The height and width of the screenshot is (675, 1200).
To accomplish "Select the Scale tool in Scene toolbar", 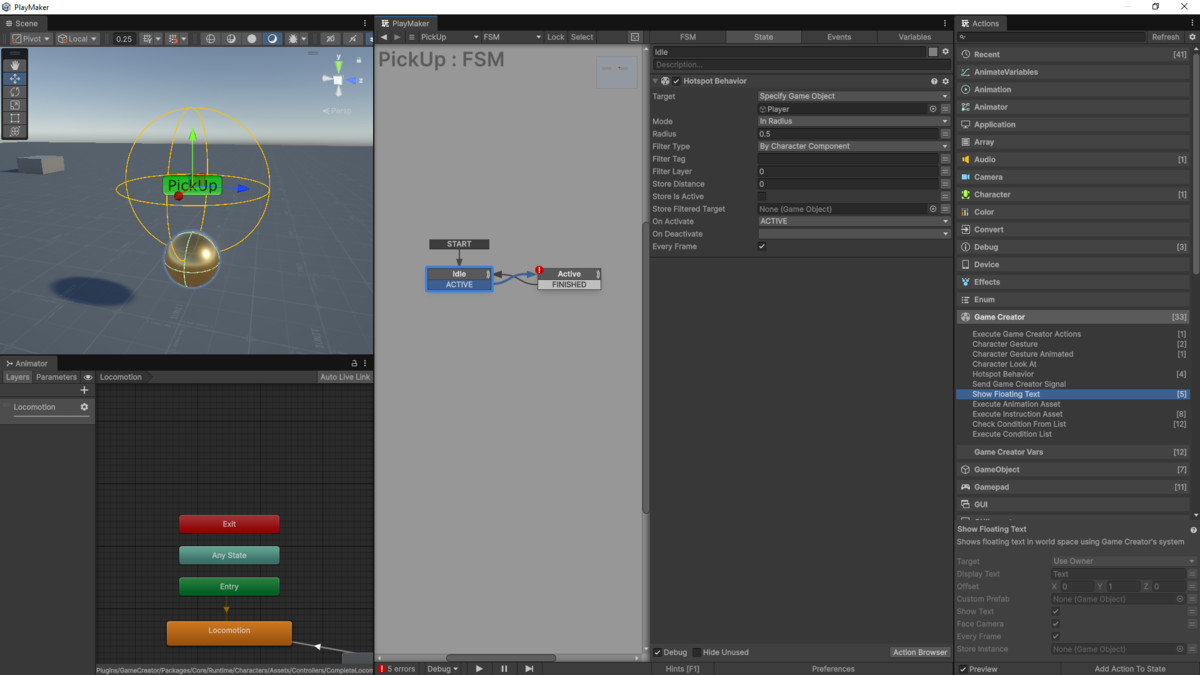I will [x=15, y=105].
